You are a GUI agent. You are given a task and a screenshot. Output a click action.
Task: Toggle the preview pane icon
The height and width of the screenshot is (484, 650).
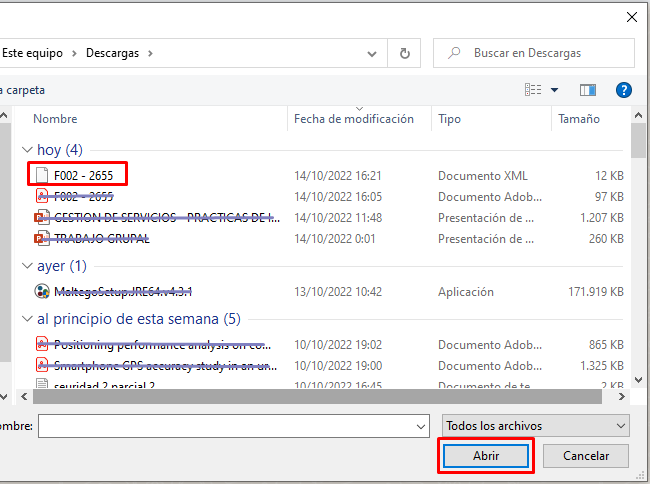[587, 90]
